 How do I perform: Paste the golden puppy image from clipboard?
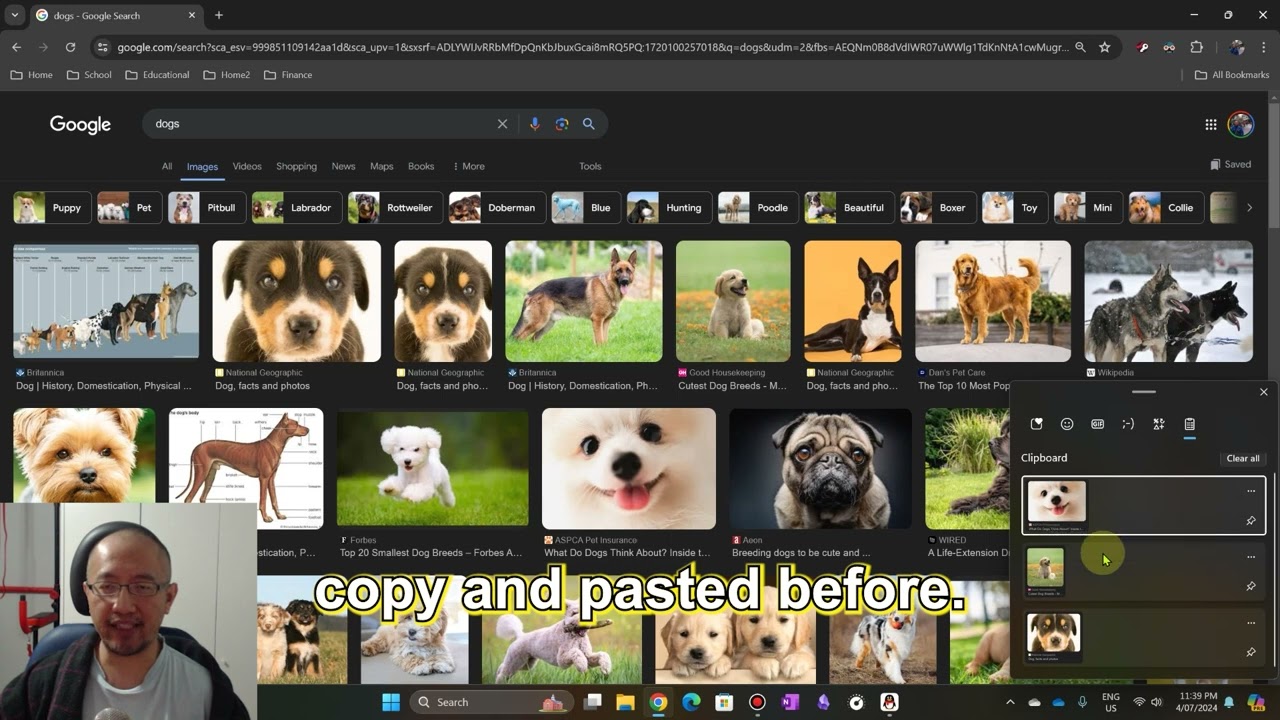click(x=1143, y=571)
